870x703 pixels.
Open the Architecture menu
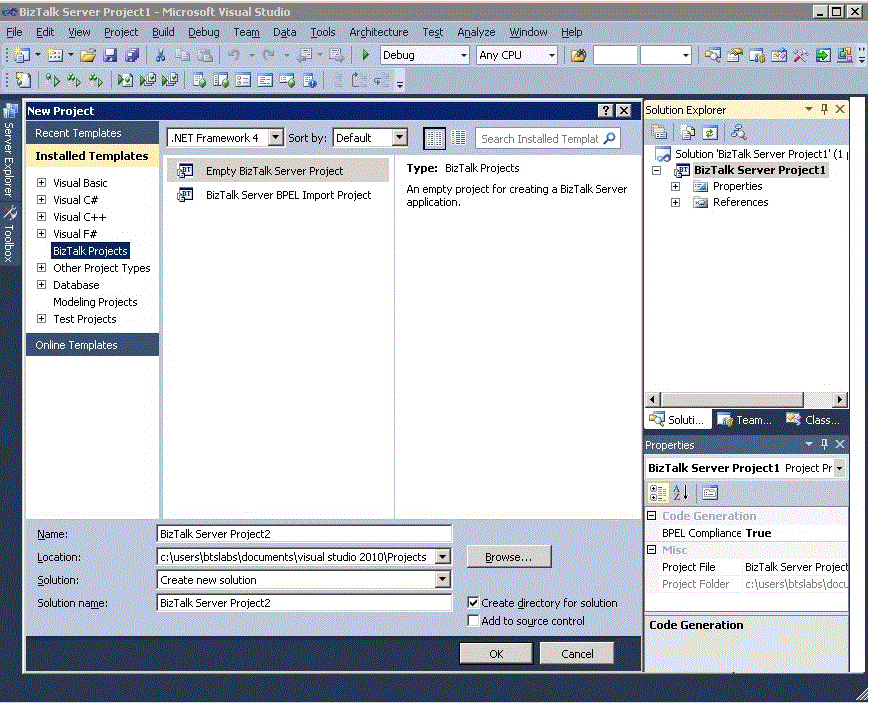point(378,32)
